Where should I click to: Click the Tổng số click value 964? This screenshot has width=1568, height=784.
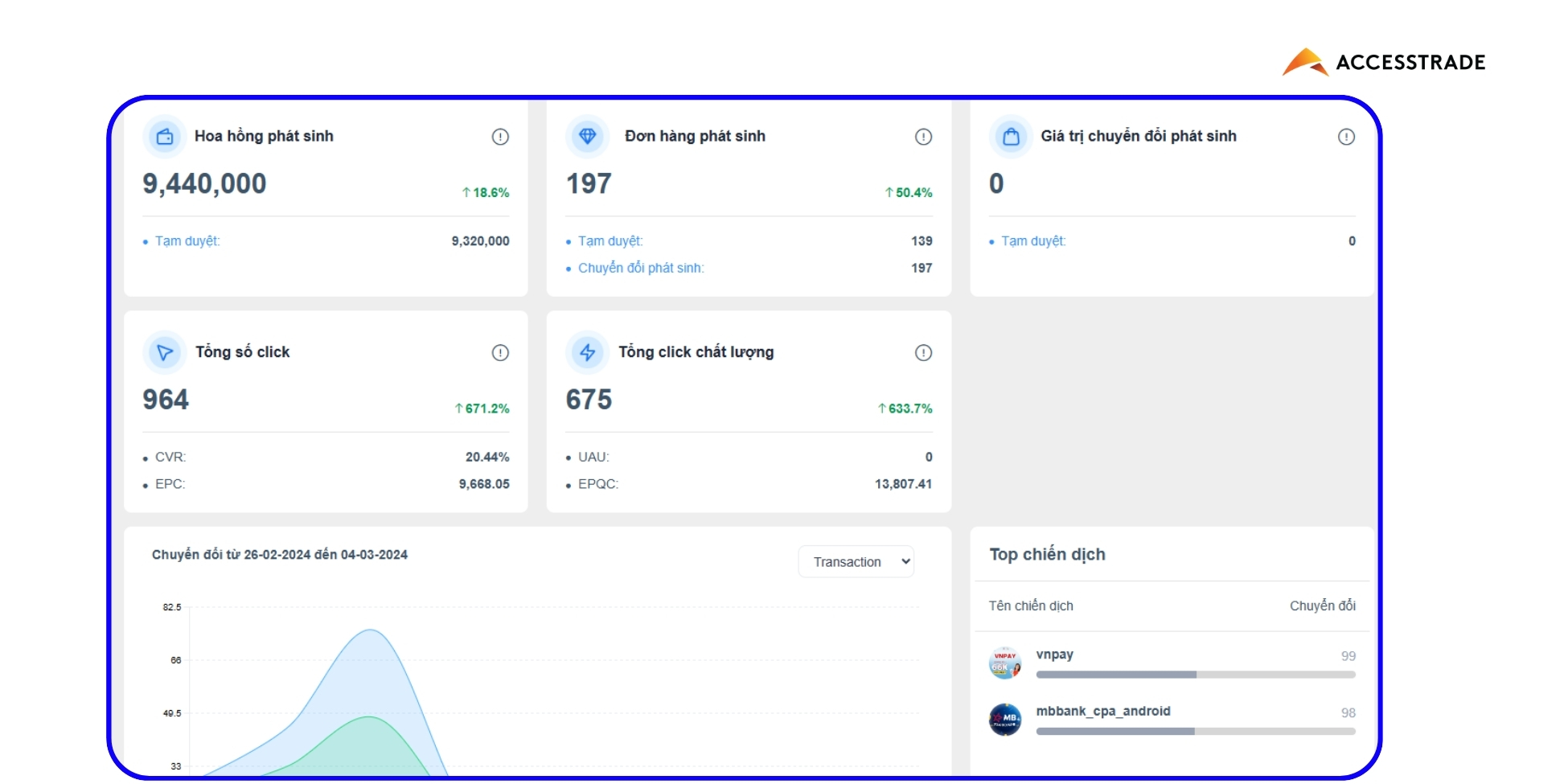[x=166, y=400]
